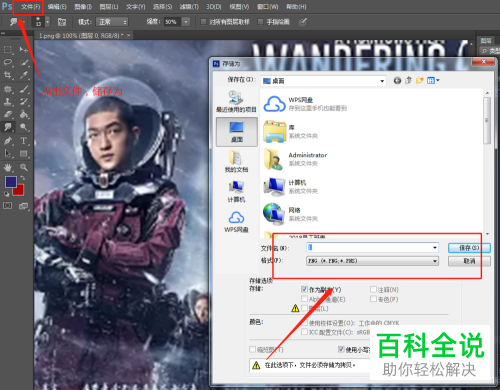This screenshot has width=500, height=390.
Task: Open the Image (I) menu
Action: (83, 7)
